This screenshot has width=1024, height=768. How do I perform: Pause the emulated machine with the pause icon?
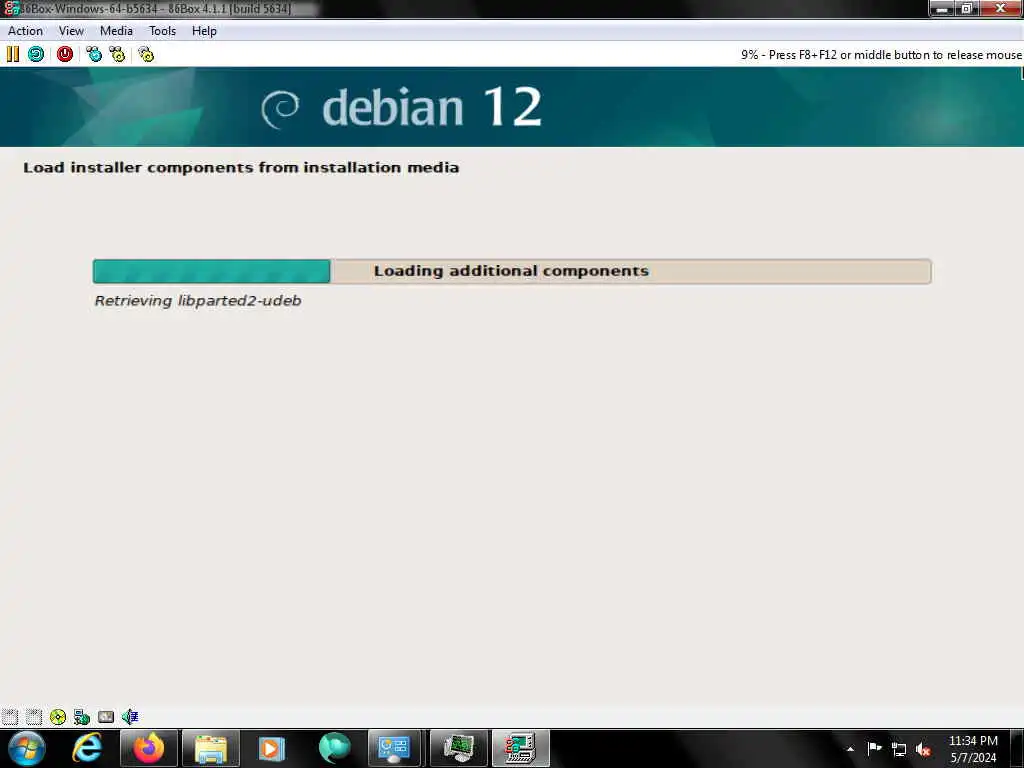[12, 54]
